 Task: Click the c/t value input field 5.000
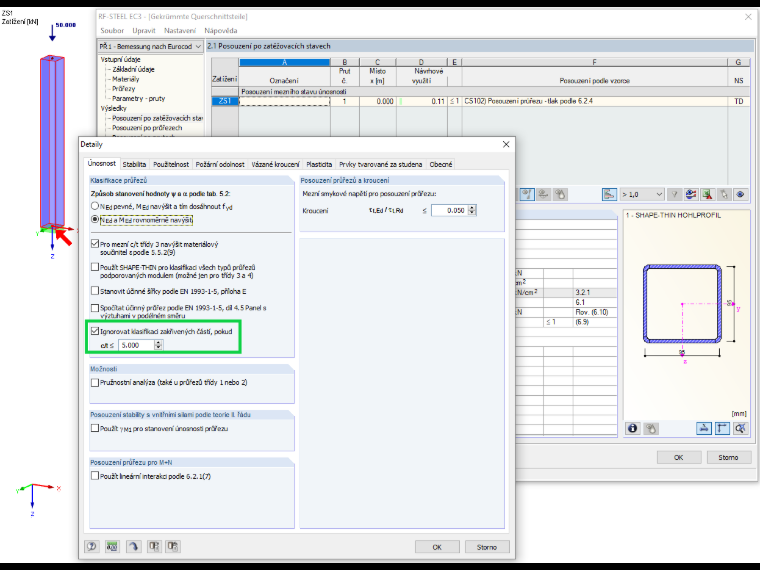point(136,345)
